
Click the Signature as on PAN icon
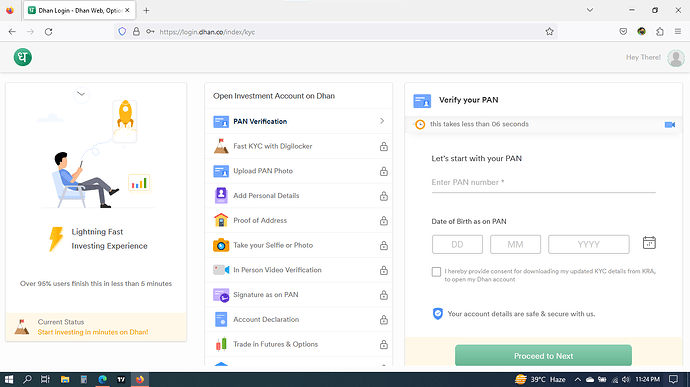(x=221, y=295)
